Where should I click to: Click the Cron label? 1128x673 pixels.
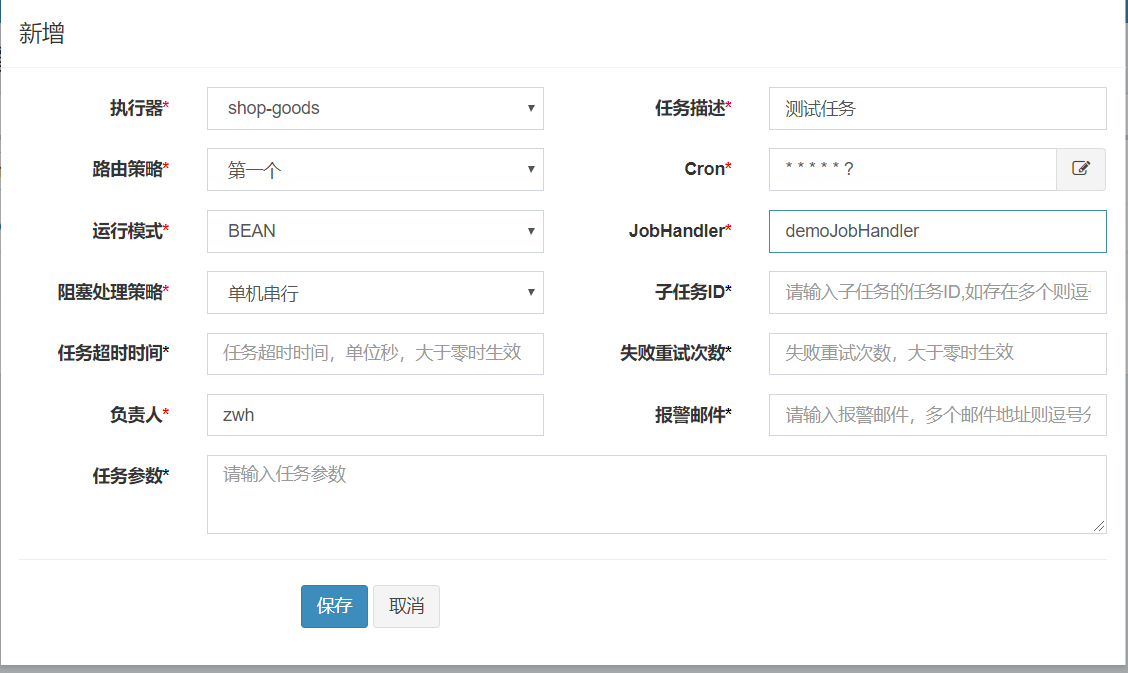click(708, 170)
